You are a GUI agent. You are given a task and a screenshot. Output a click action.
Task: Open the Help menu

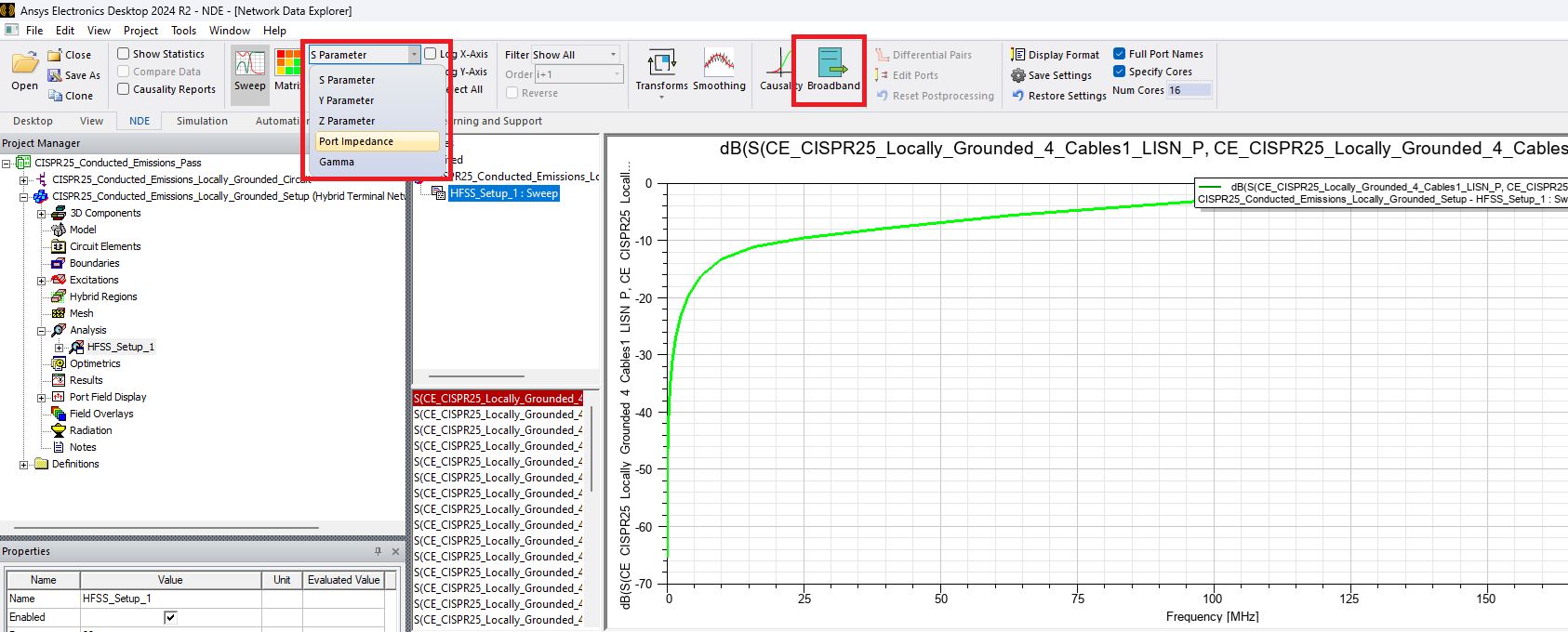click(274, 31)
